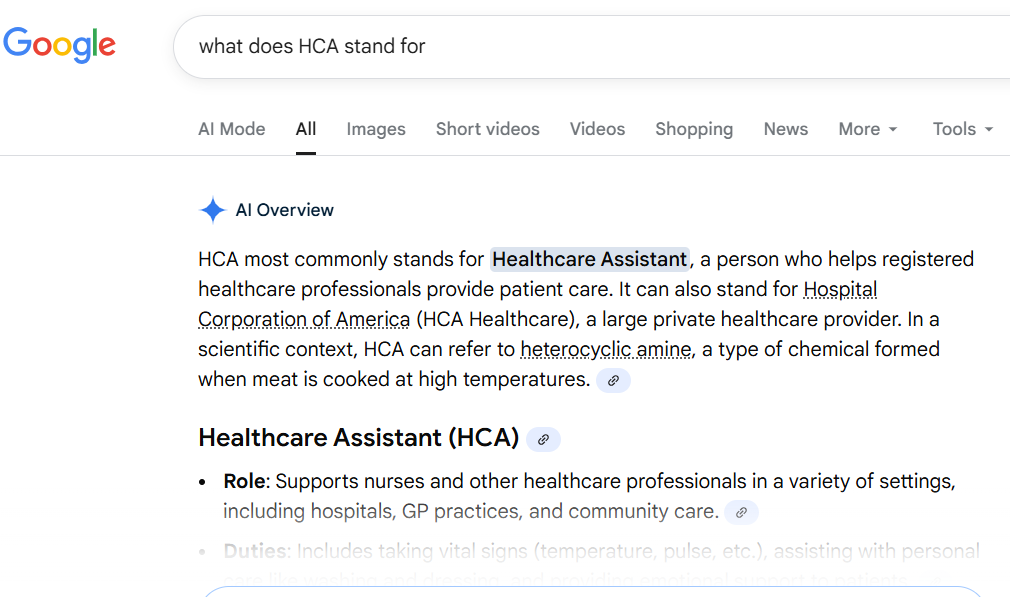
Task: Click the link icon after high temperatures
Action: pos(613,381)
